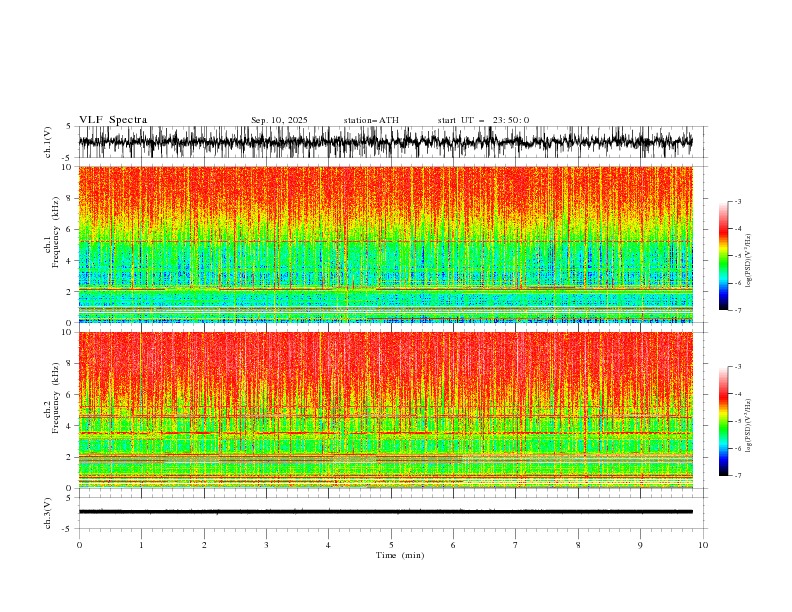Viewport: 792px width, 612px height.
Task: Click the "-7" tick on ch.2 color bar
Action: point(738,476)
